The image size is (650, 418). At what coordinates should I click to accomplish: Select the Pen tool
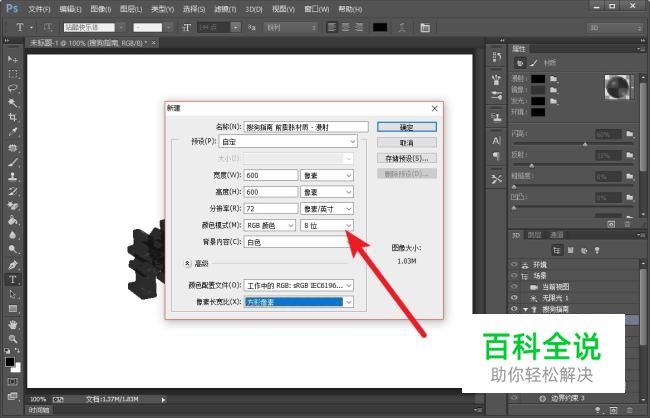tap(12, 265)
